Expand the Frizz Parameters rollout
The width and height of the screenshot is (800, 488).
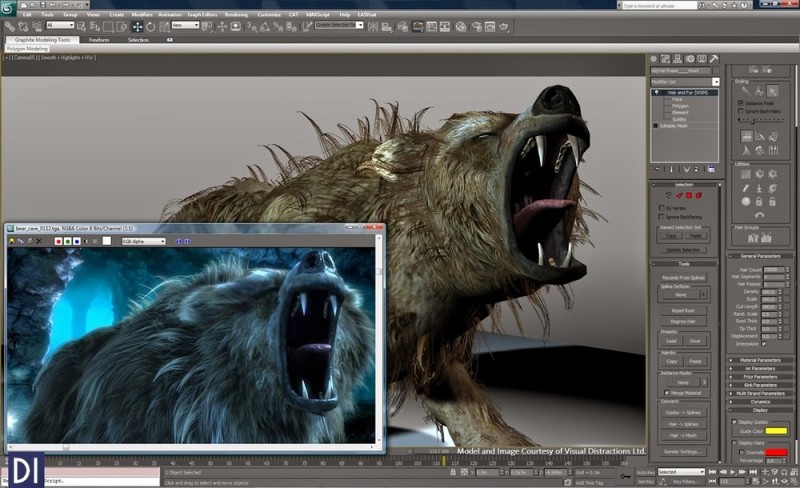tap(760, 377)
